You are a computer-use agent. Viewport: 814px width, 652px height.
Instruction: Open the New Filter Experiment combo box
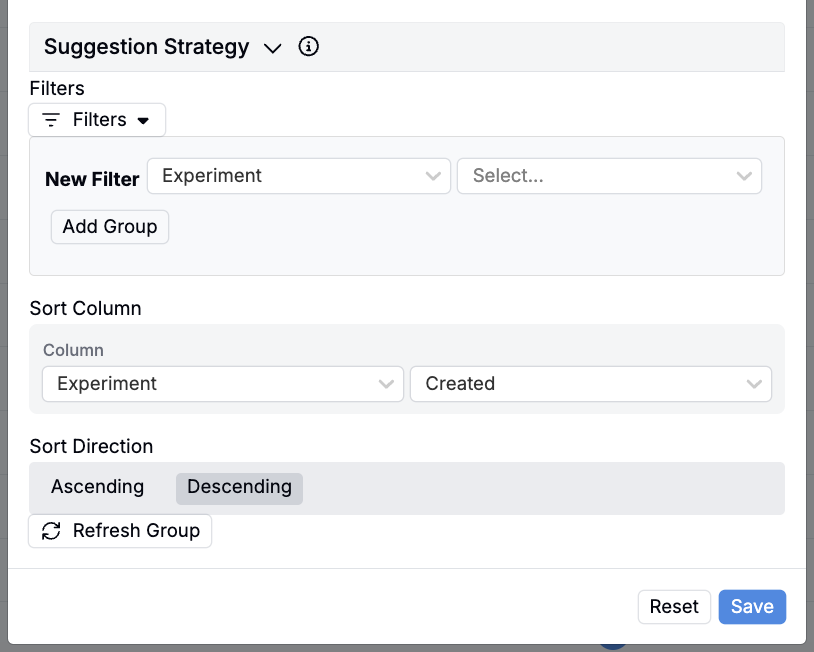tap(285, 176)
